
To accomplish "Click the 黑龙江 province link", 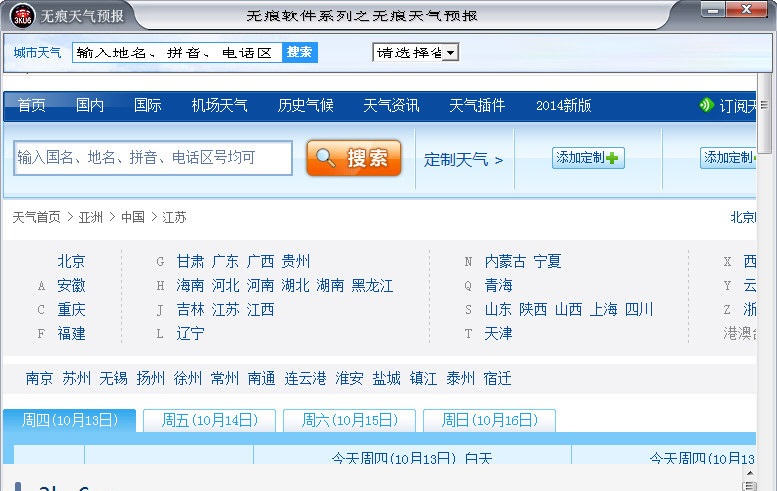I will pos(372,285).
